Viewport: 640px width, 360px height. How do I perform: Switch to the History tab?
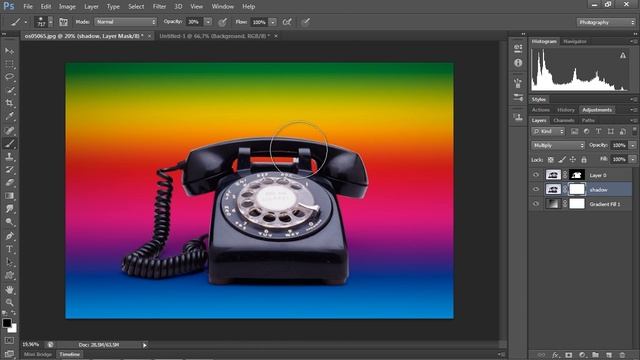coord(566,110)
